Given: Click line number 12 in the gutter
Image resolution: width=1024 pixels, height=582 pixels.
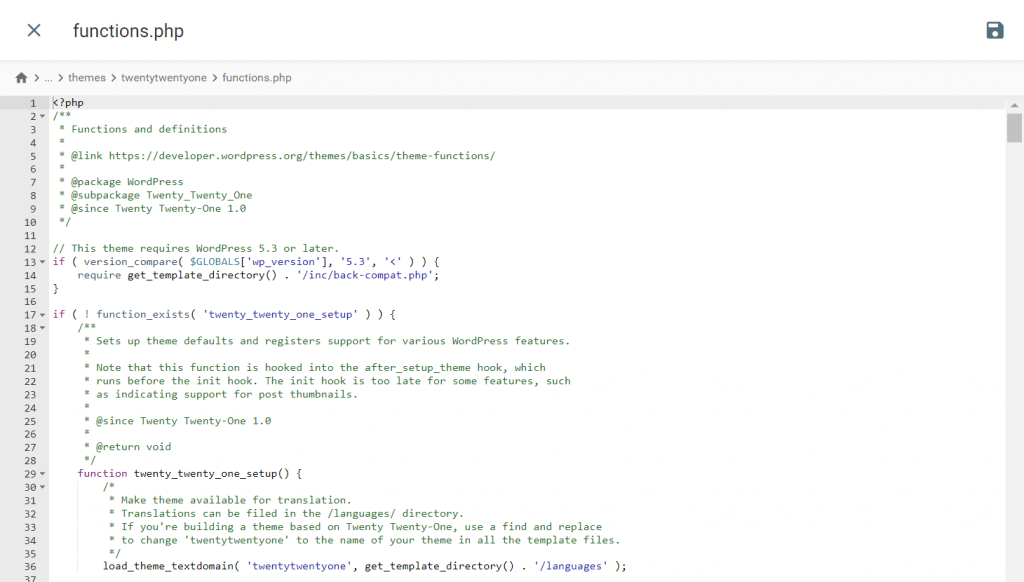Looking at the screenshot, I should 30,248.
